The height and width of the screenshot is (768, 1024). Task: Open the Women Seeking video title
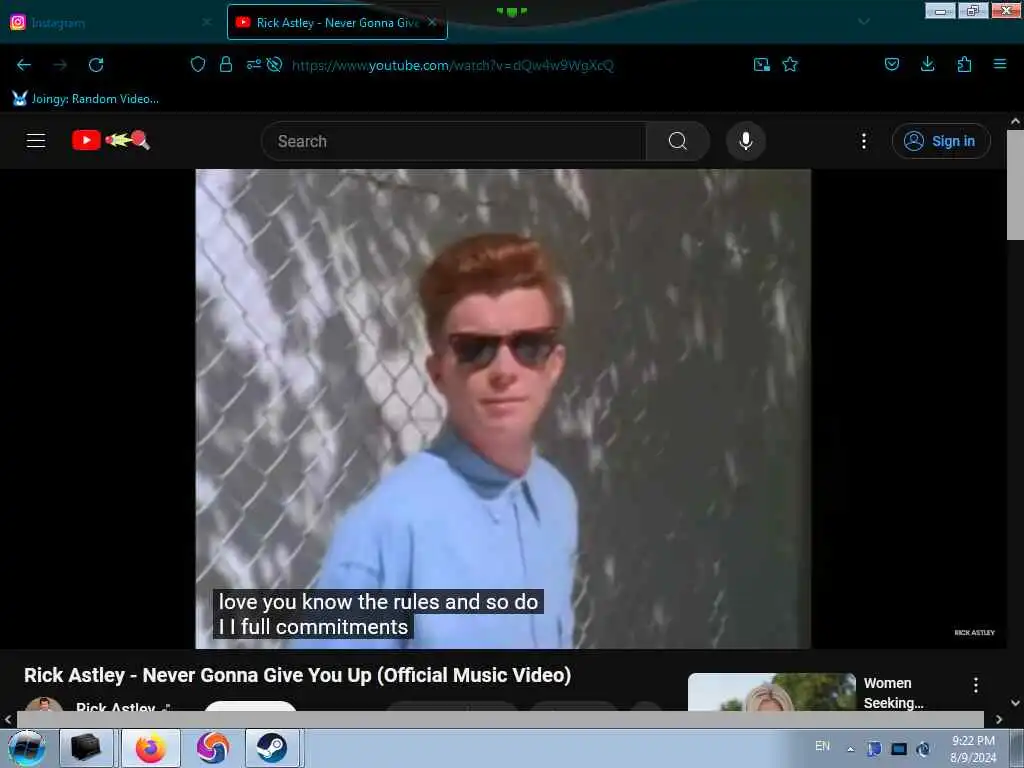tap(893, 693)
